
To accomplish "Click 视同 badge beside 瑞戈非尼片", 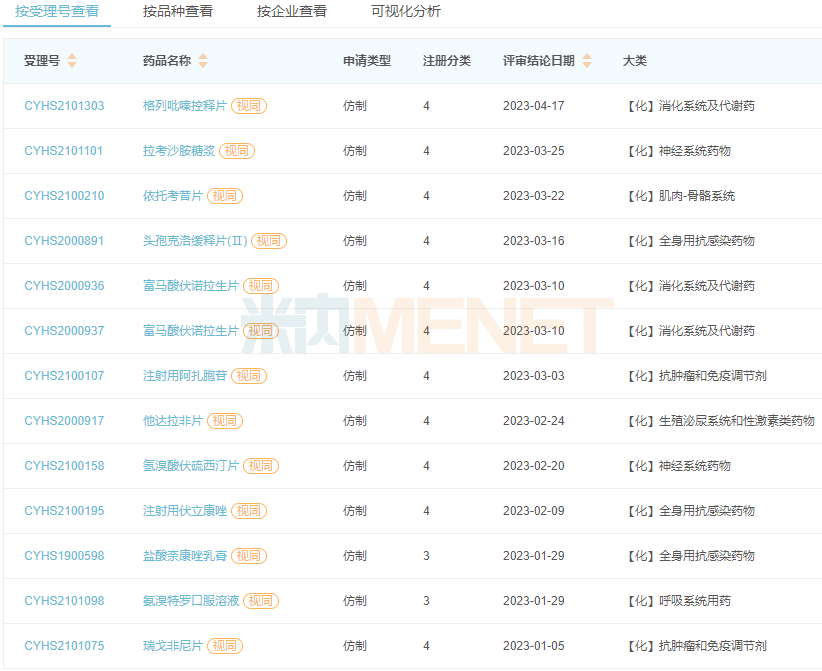I will click(x=225, y=646).
